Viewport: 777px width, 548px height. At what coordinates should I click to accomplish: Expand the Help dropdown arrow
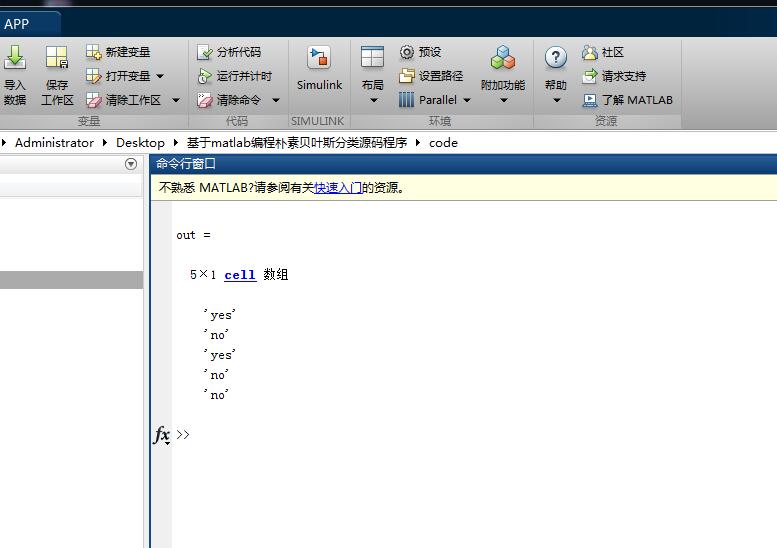click(556, 101)
